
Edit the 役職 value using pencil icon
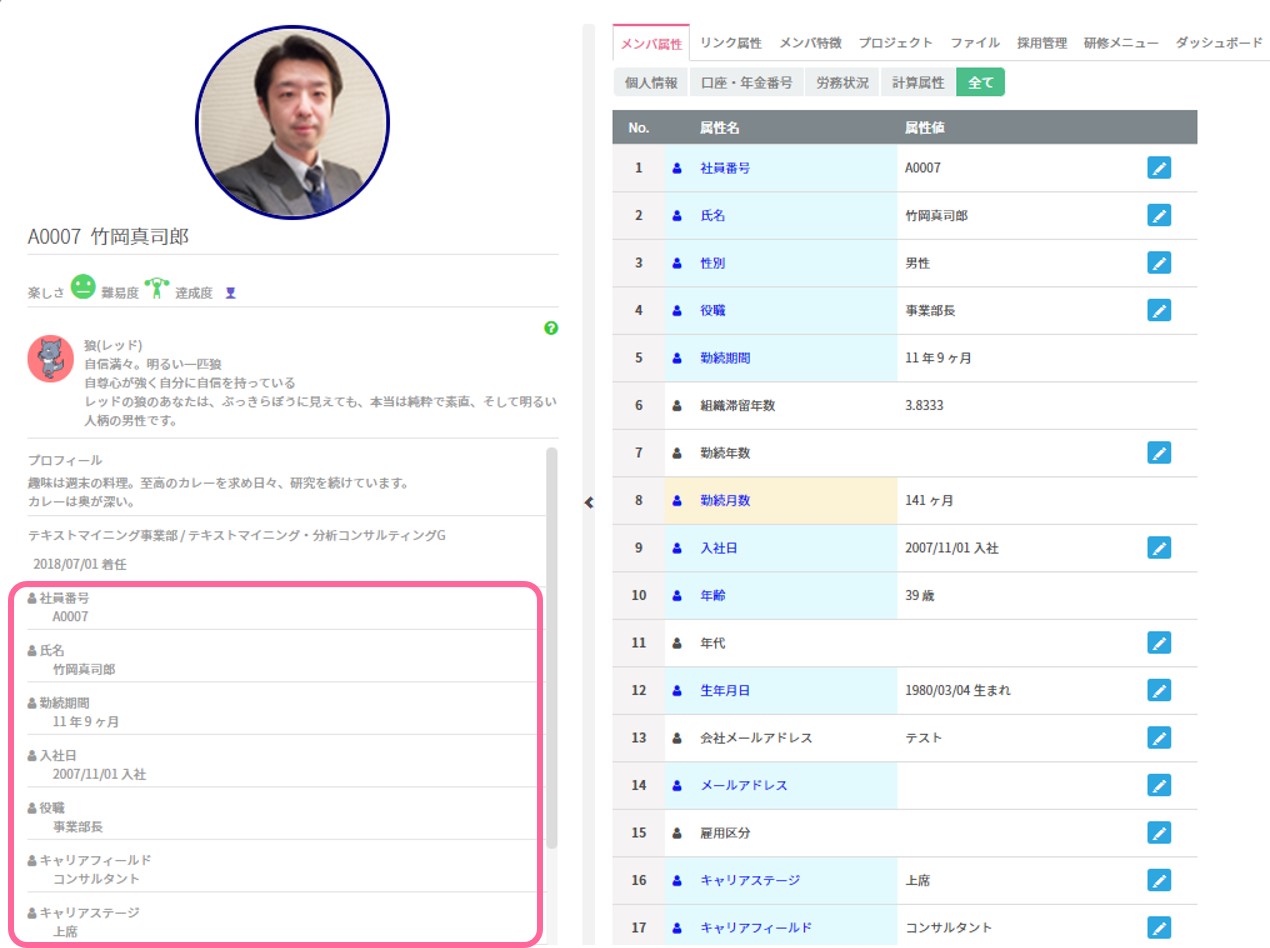coord(1158,310)
